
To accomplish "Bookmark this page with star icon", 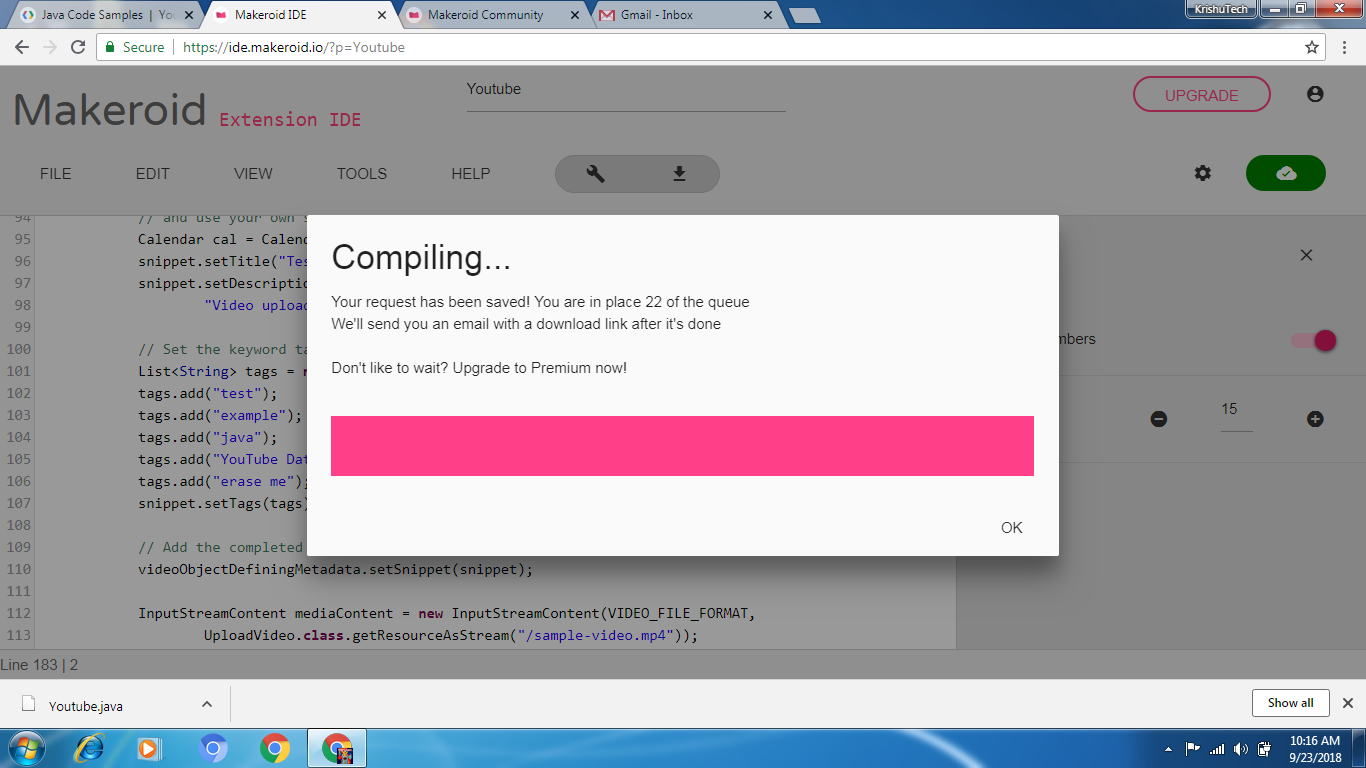I will click(1312, 47).
